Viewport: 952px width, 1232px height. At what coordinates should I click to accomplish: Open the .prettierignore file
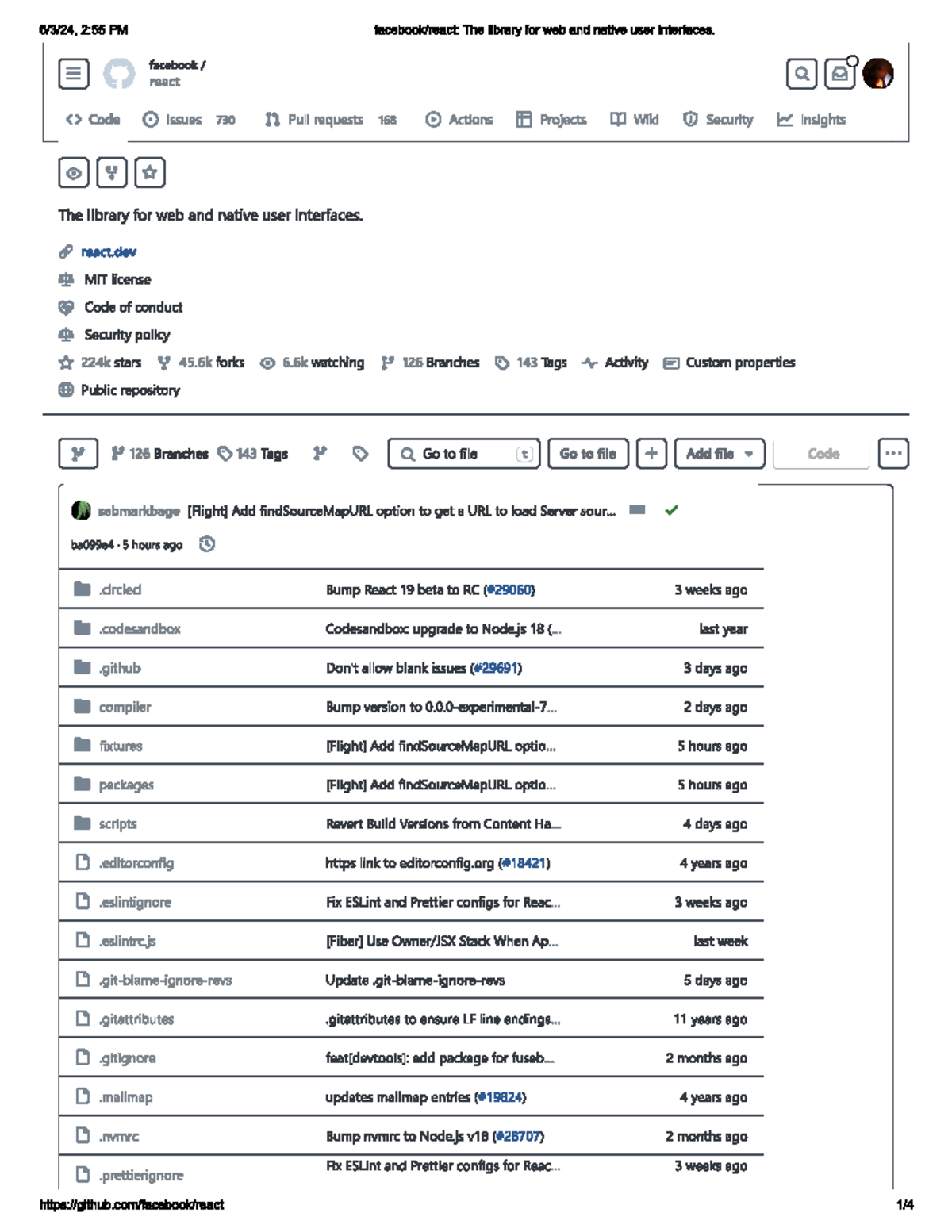[141, 1175]
